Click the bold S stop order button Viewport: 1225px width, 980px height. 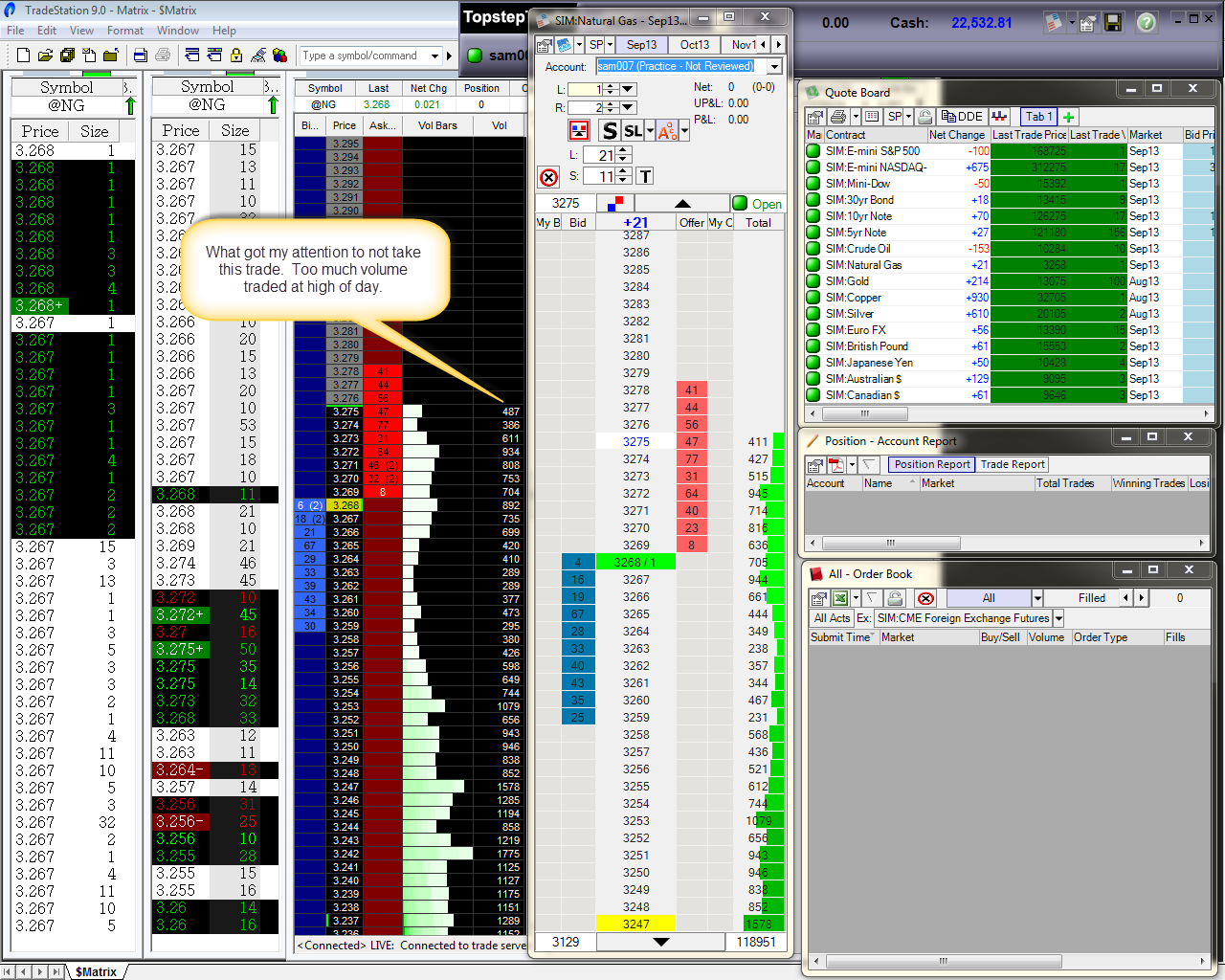610,130
